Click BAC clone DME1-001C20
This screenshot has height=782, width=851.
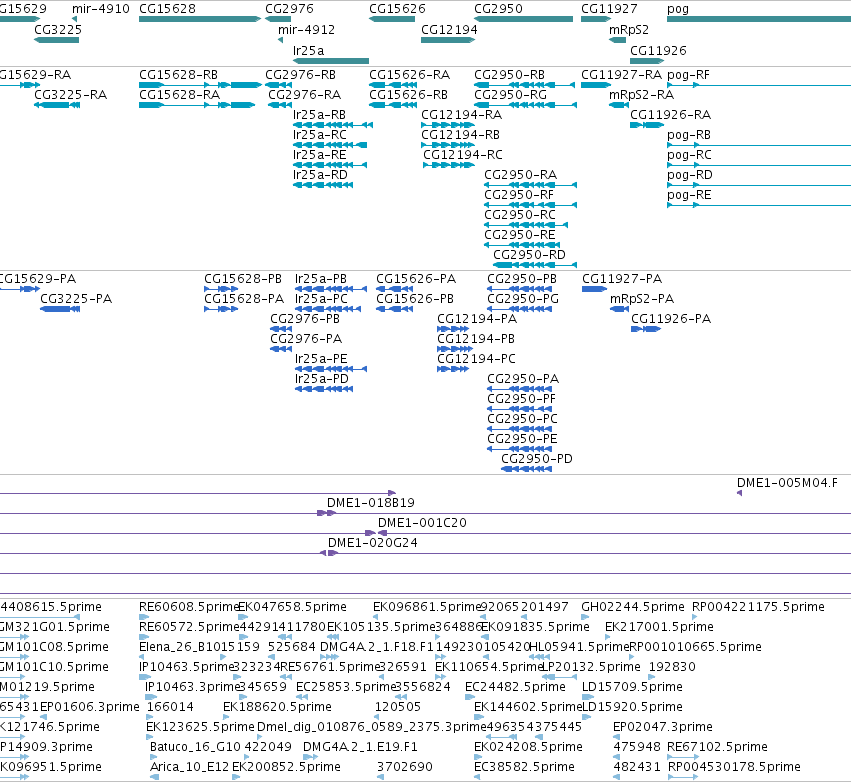point(422,523)
